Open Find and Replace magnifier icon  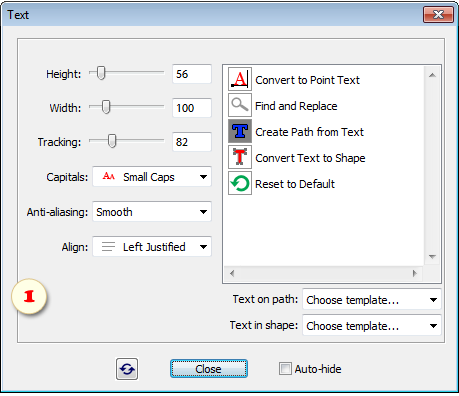[x=240, y=105]
